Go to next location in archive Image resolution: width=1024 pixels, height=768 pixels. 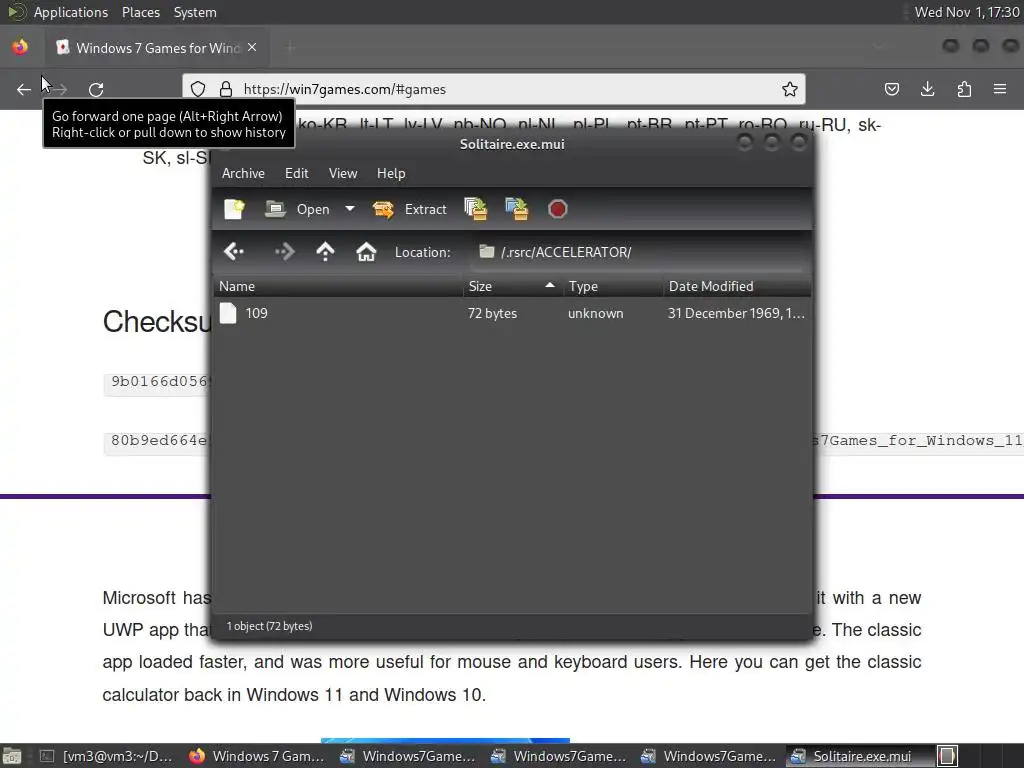pos(284,251)
